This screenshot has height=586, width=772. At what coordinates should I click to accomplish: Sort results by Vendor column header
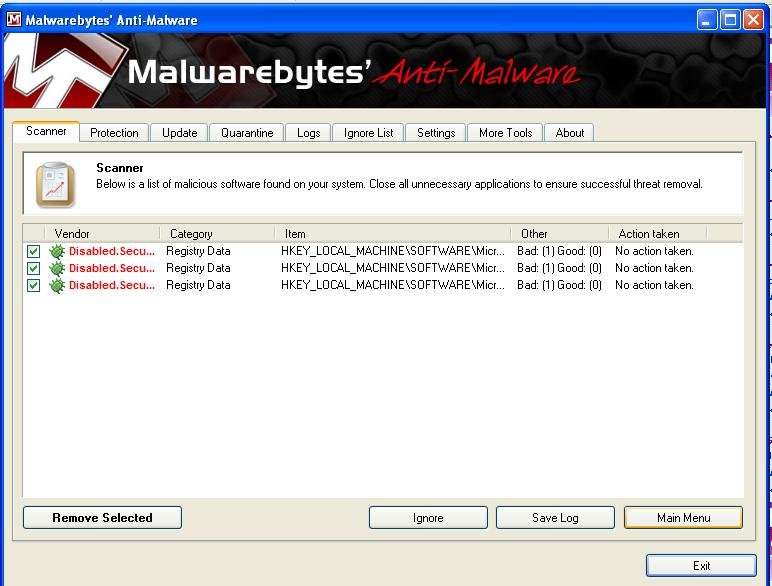tap(102, 233)
